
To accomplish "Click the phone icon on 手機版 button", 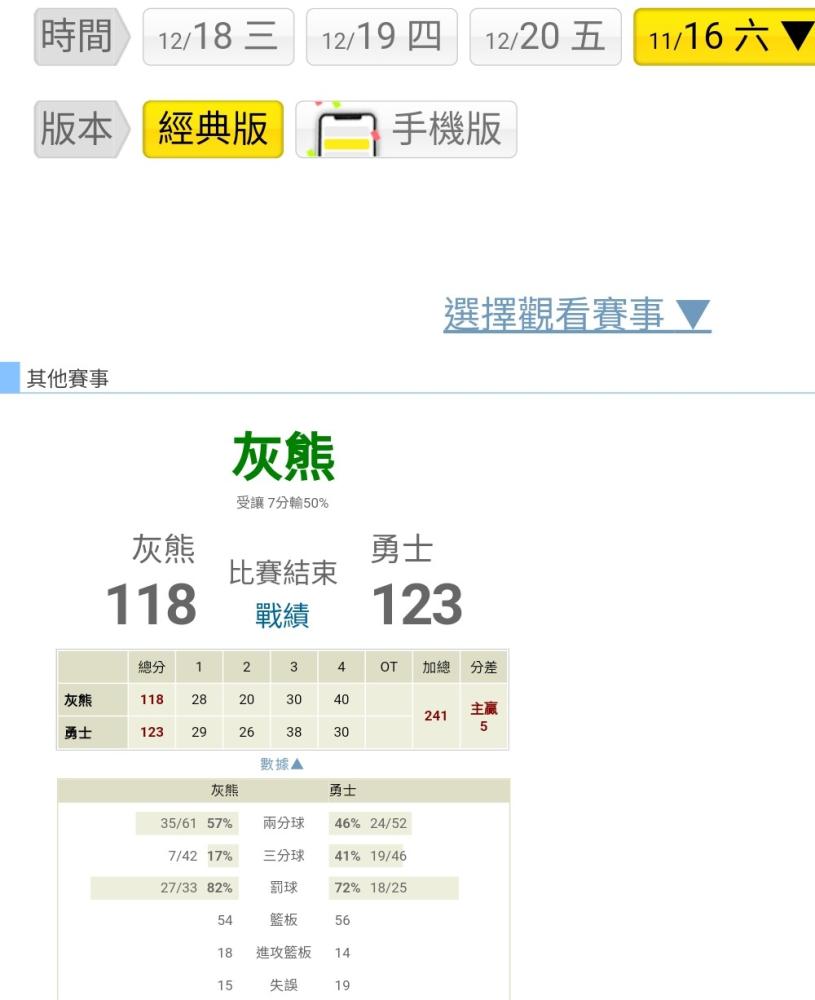I will (x=347, y=134).
